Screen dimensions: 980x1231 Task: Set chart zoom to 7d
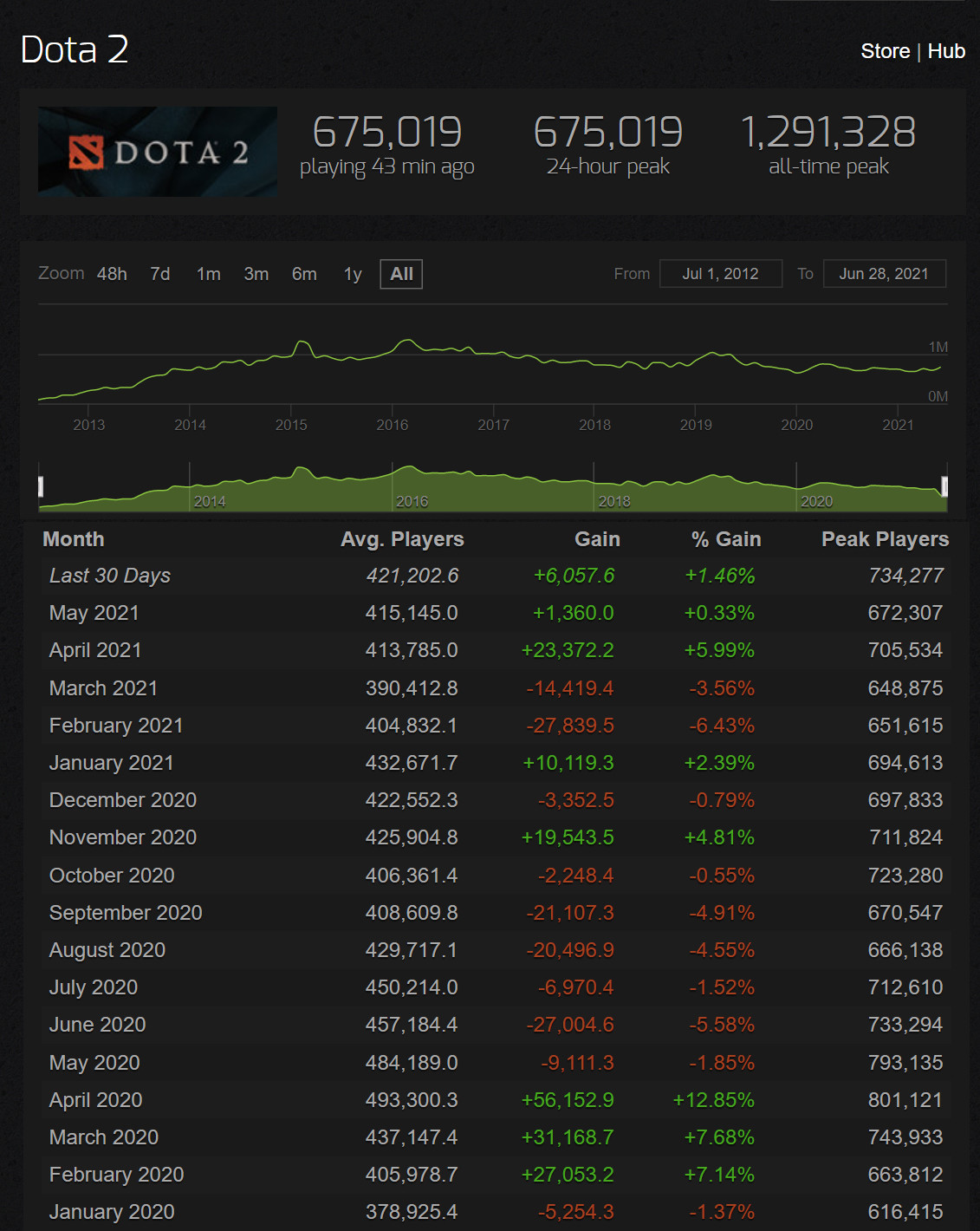click(159, 274)
